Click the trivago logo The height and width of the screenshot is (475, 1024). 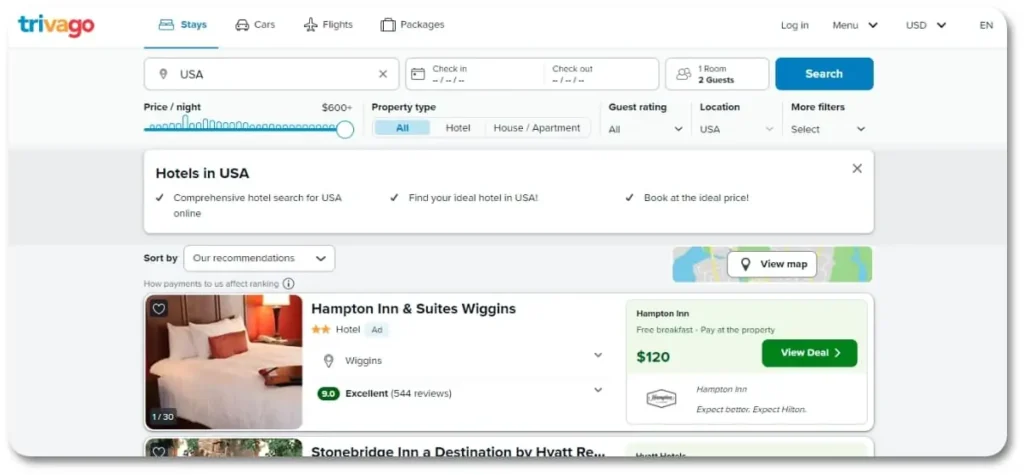click(56, 25)
